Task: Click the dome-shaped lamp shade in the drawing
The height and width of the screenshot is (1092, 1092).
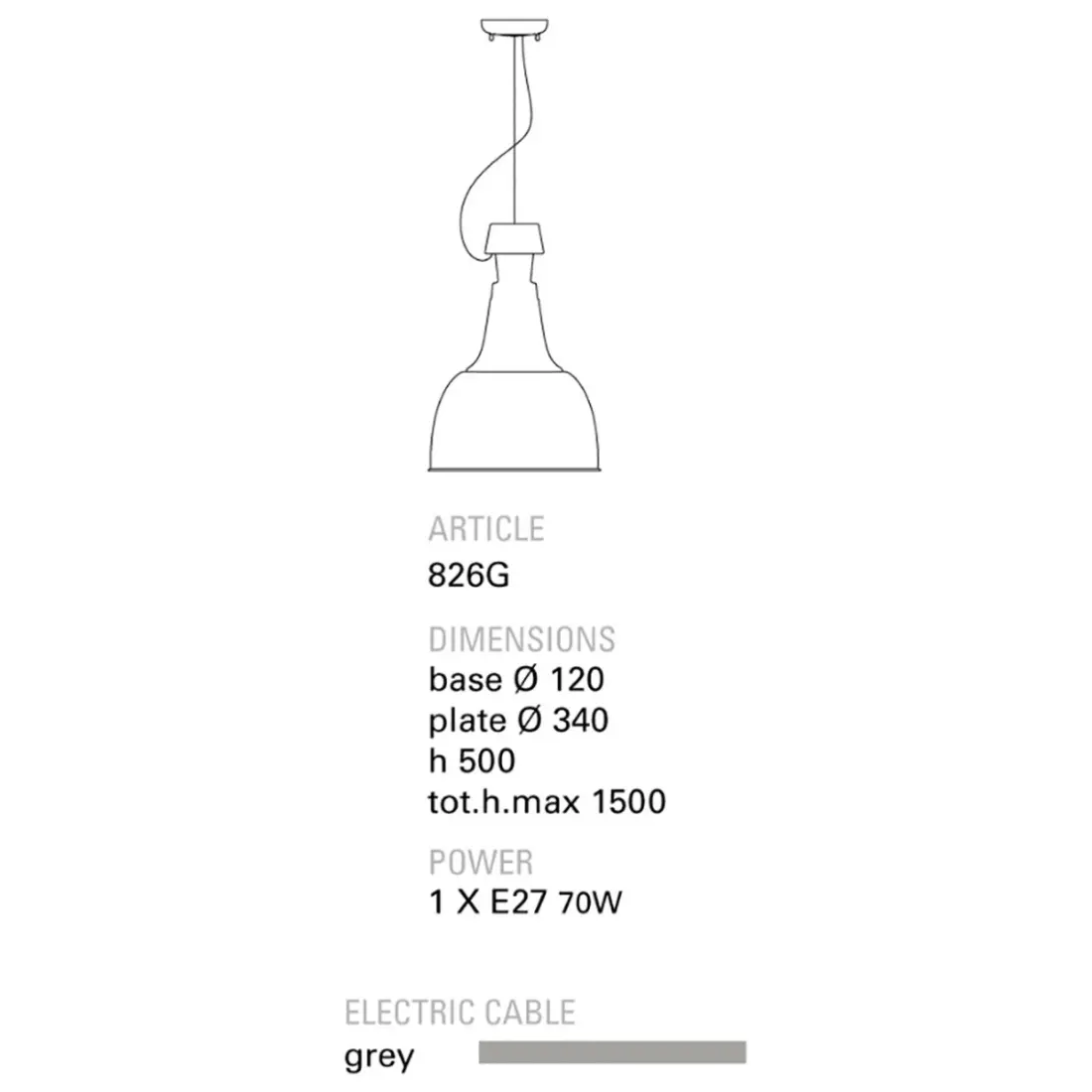Action: point(513,417)
